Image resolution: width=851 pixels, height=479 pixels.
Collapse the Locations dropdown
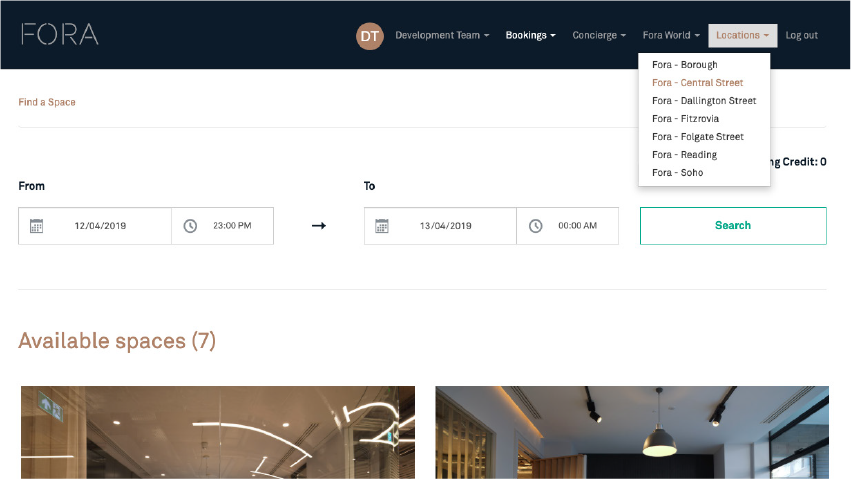coord(742,35)
